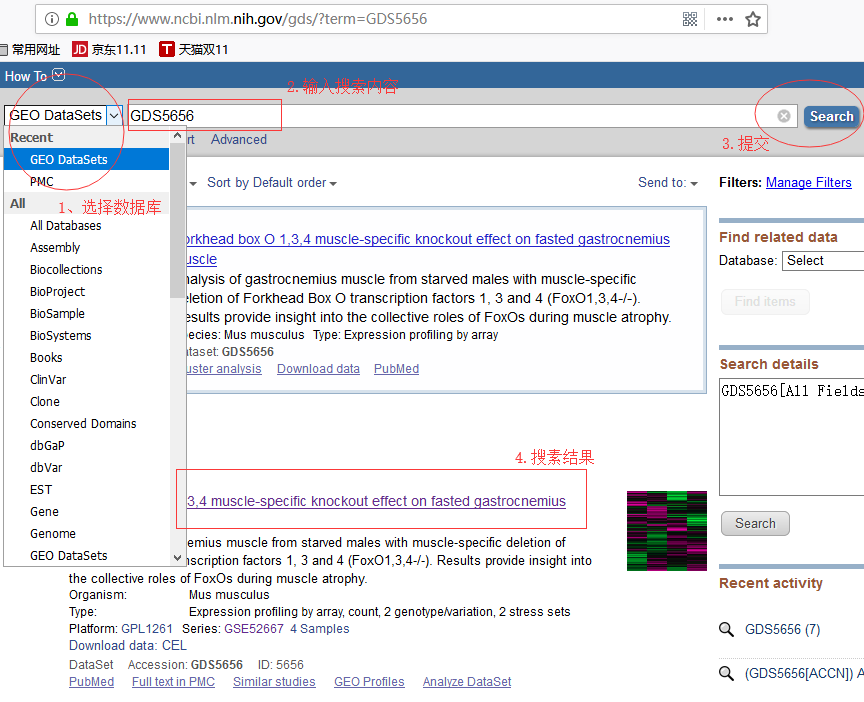This screenshot has width=864, height=702.
Task: Click the scroll-down arrow of database list
Action: point(177,558)
